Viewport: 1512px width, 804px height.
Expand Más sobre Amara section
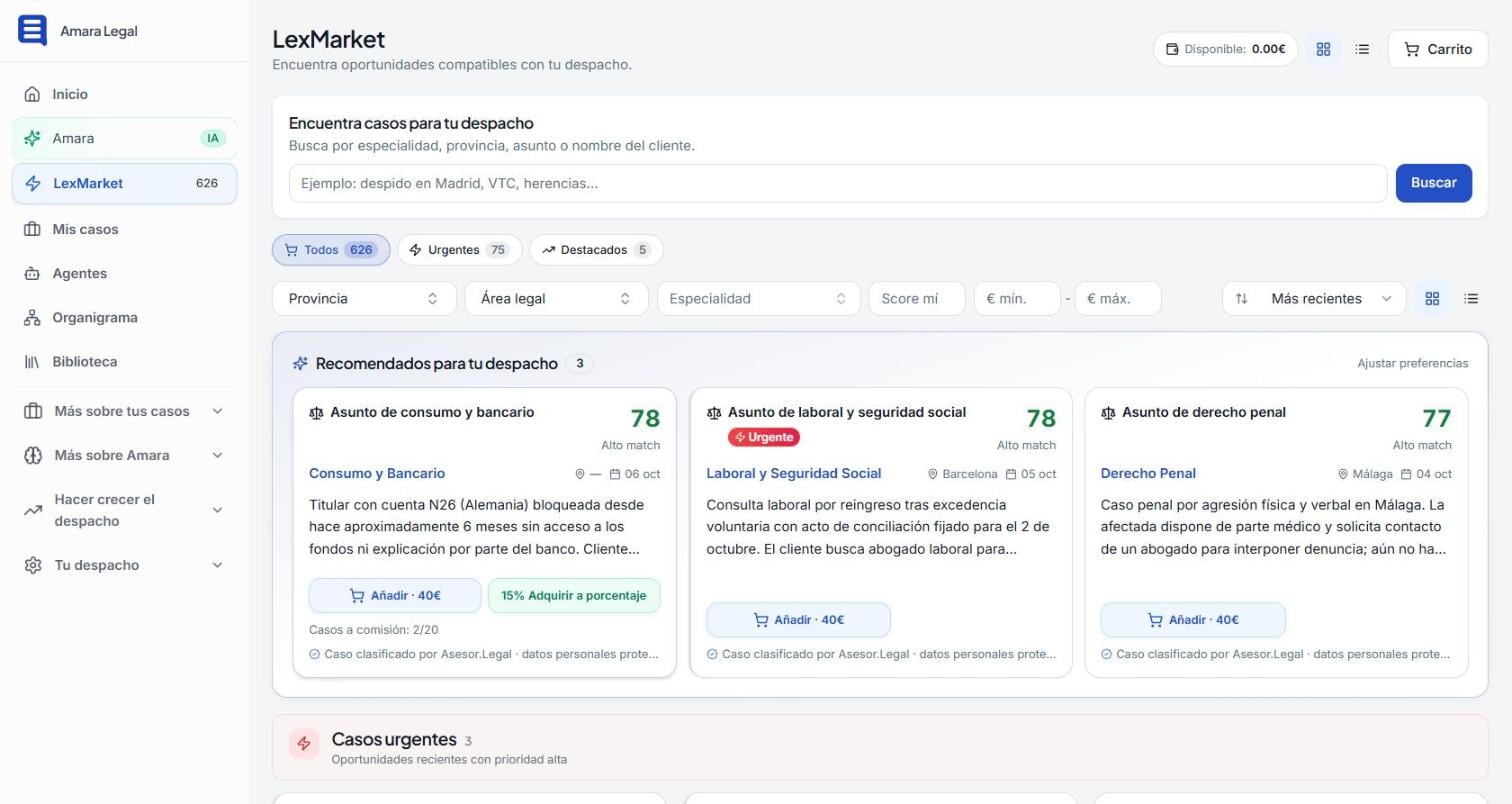(124, 455)
